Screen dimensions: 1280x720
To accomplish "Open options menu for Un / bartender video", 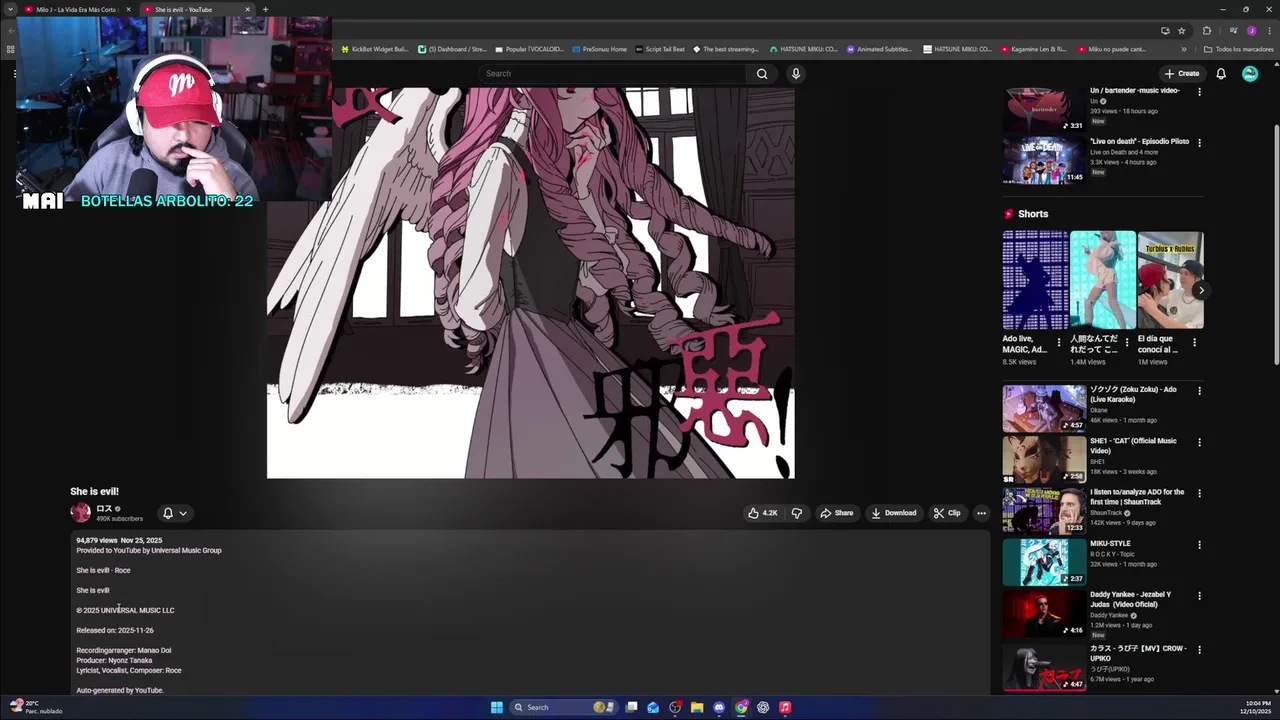I will pos(1199,91).
